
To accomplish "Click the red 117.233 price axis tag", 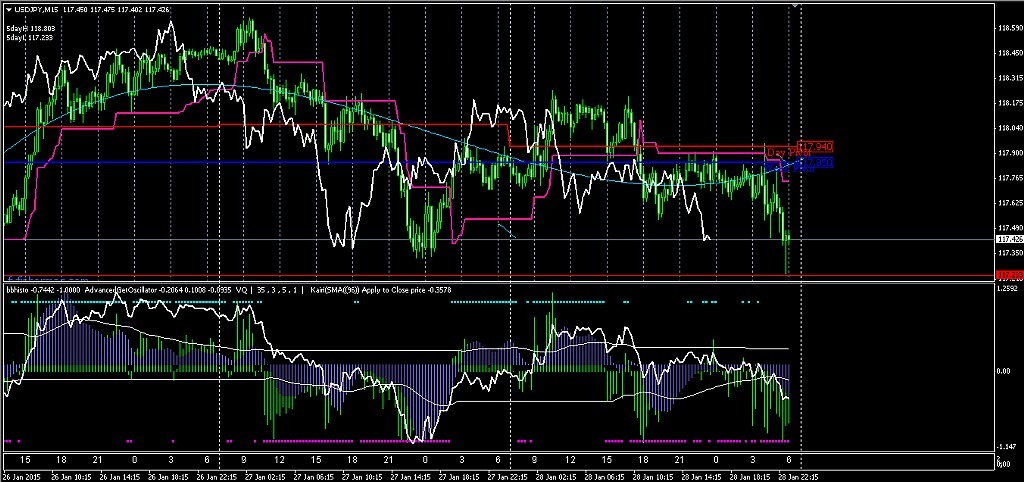I will 1010,275.
